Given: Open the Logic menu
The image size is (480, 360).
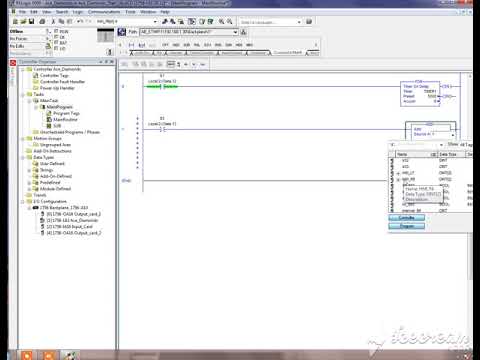Looking at the screenshot, I should 78,12.
